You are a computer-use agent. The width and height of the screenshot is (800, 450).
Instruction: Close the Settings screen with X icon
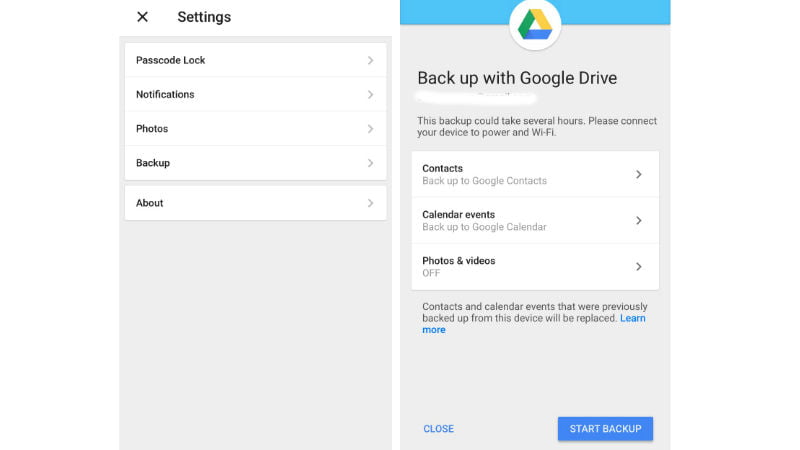coord(142,17)
